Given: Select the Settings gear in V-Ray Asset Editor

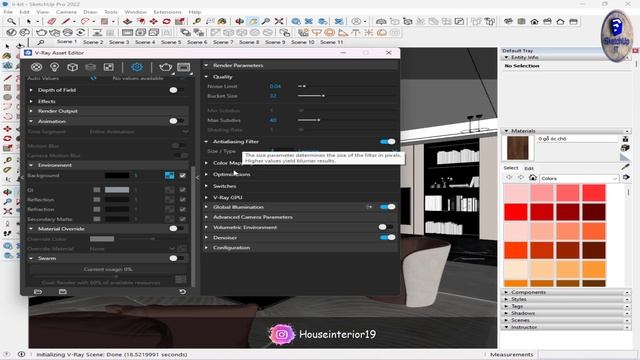Looking at the screenshot, I should [x=137, y=67].
